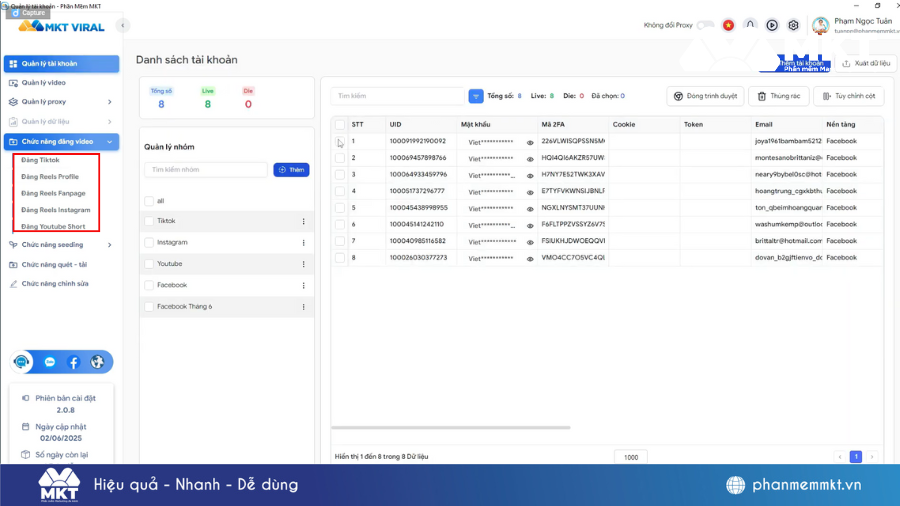
Task: Click the Thêm group button
Action: click(x=292, y=170)
